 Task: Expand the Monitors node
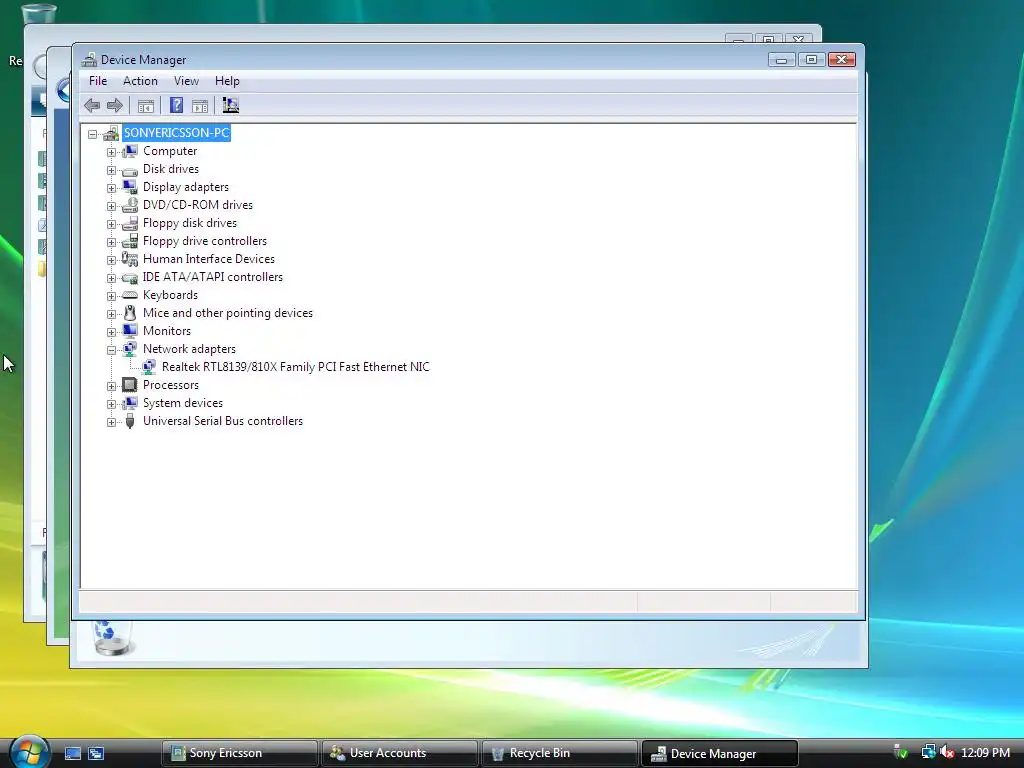click(112, 332)
